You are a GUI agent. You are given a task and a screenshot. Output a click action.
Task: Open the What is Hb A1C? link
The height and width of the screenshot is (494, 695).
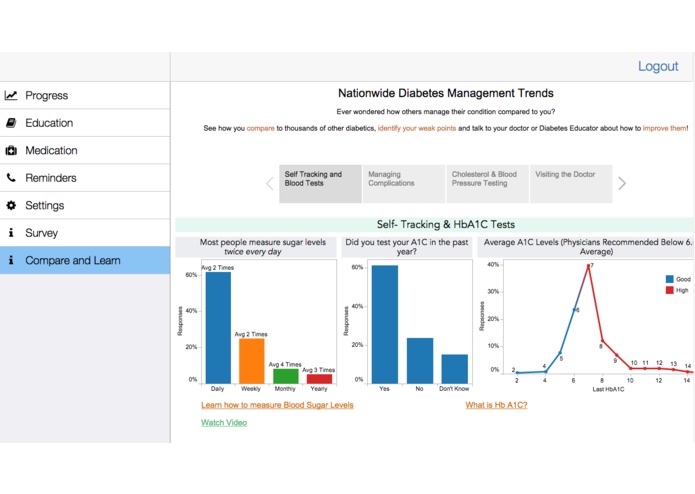[x=496, y=405]
